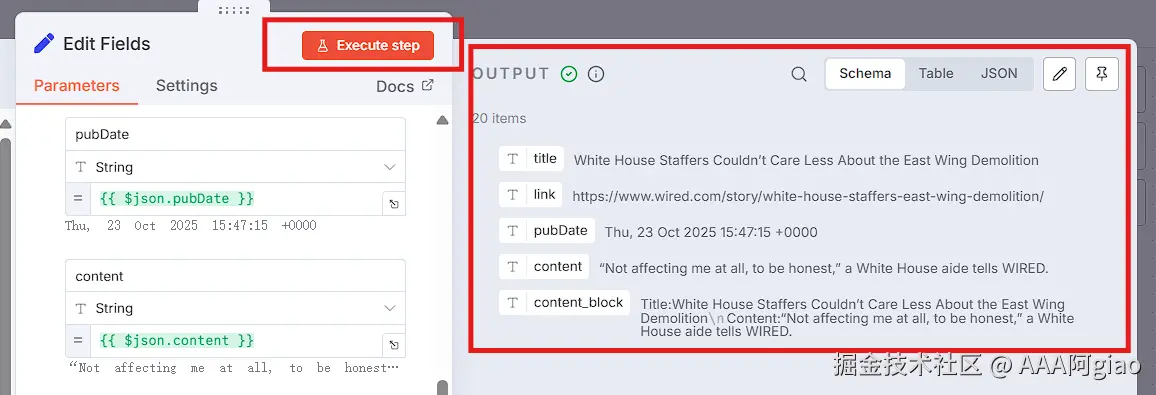
Task: Click the '20 items' count label
Action: click(x=499, y=119)
